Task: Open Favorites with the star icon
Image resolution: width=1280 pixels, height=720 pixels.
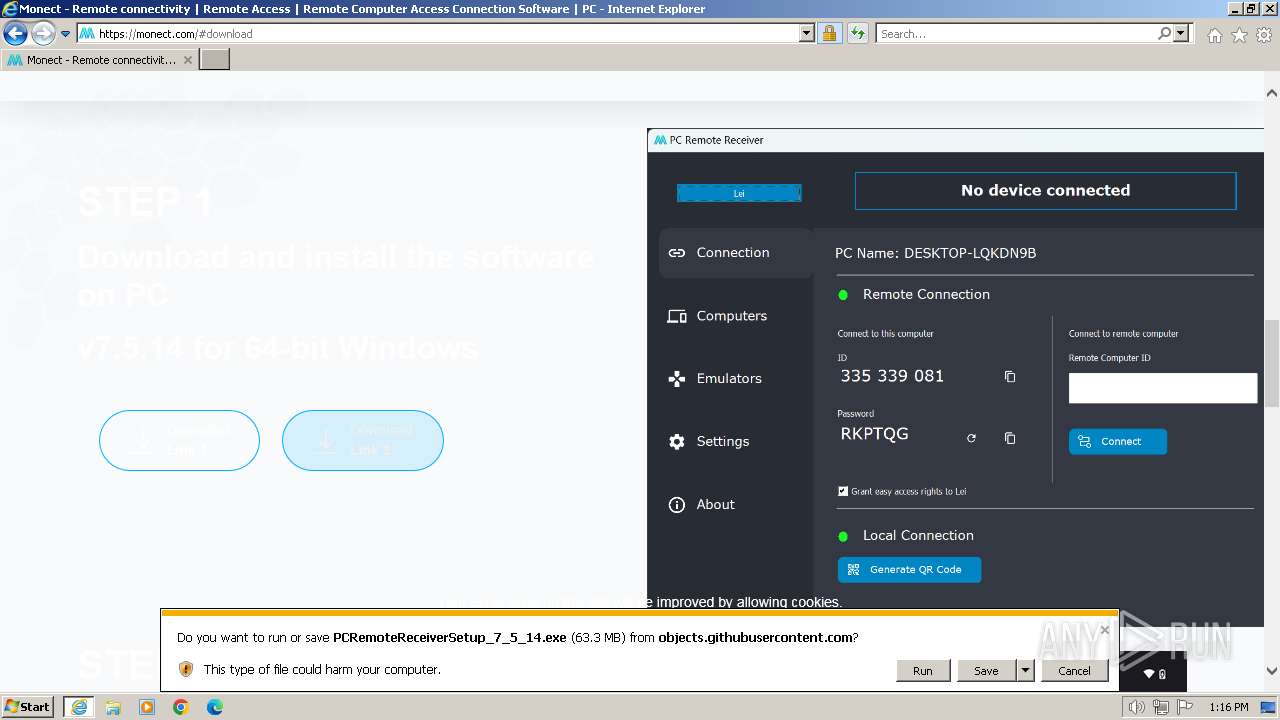Action: tap(1239, 35)
